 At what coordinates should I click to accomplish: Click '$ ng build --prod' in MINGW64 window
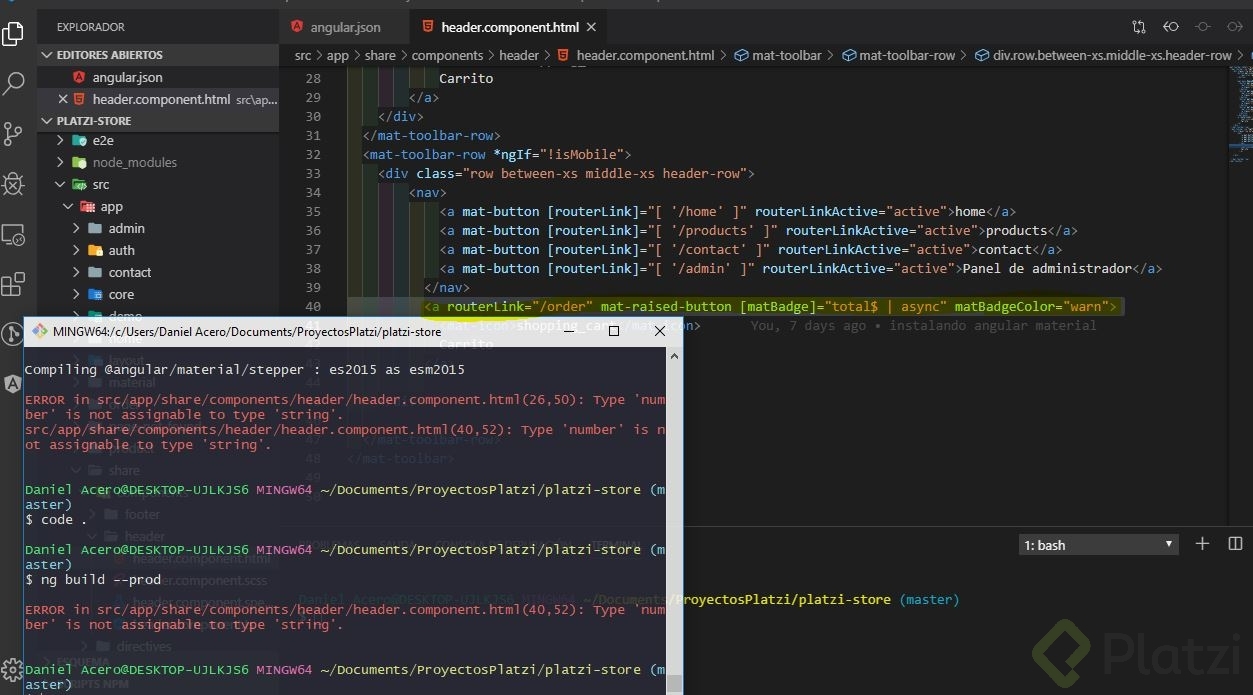coord(93,580)
